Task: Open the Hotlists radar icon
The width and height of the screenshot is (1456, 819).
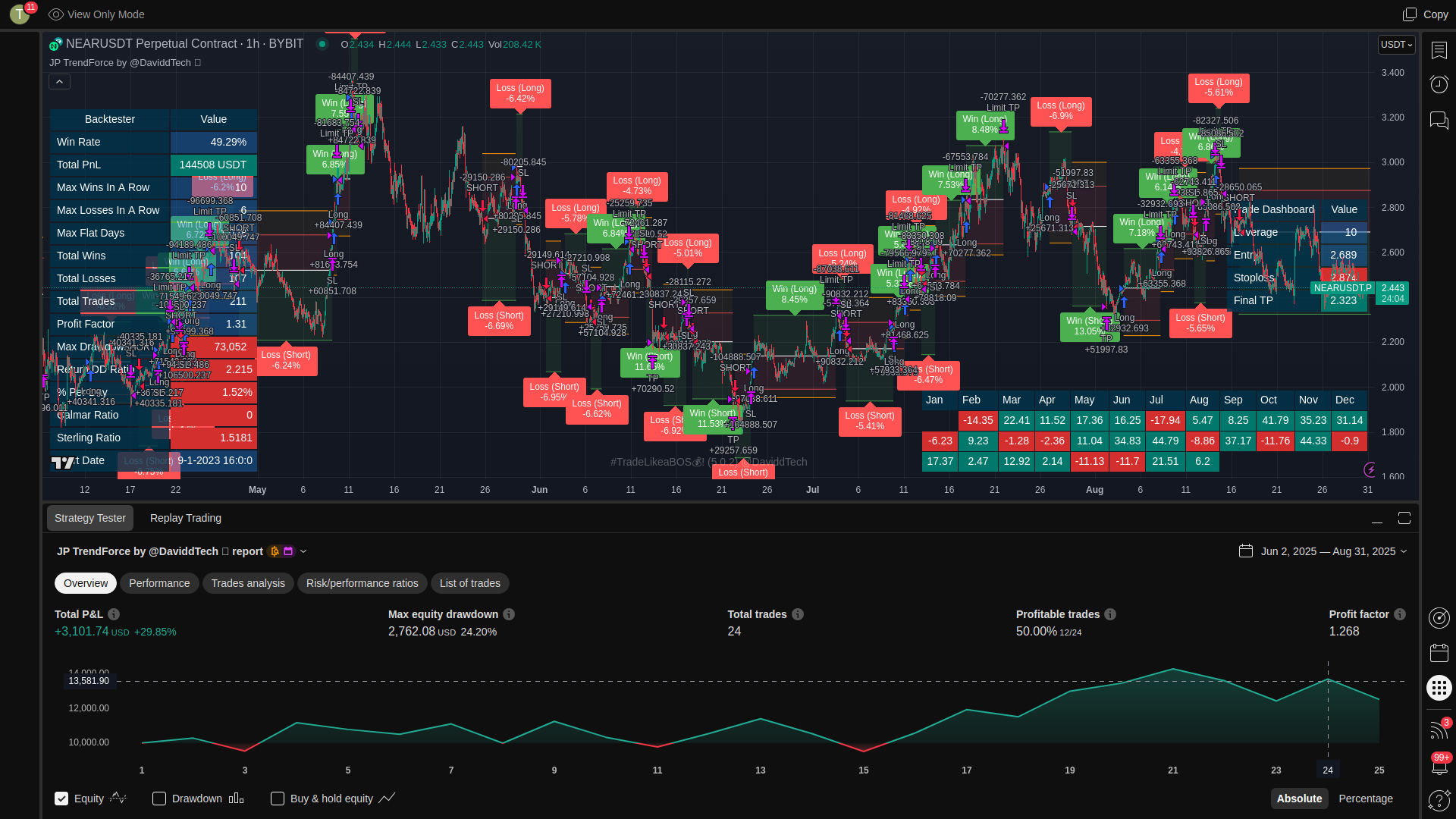Action: 1439,618
